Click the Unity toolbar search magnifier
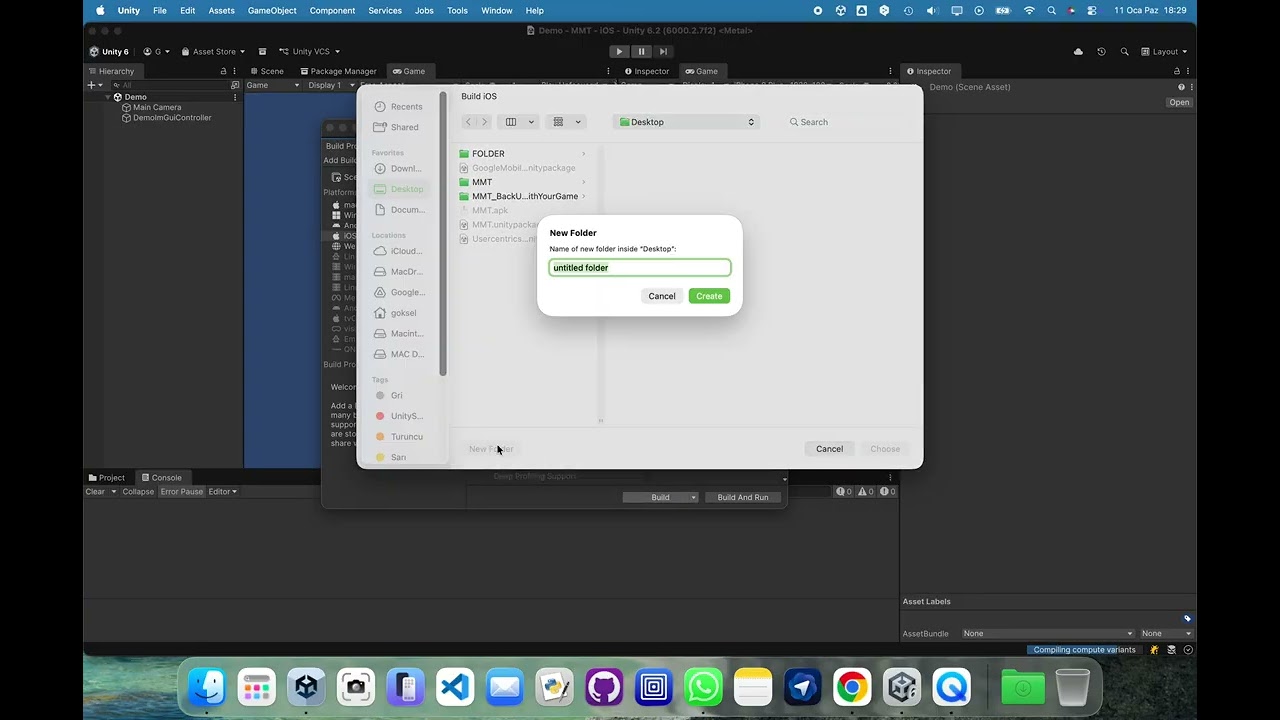The height and width of the screenshot is (720, 1280). point(1125,51)
